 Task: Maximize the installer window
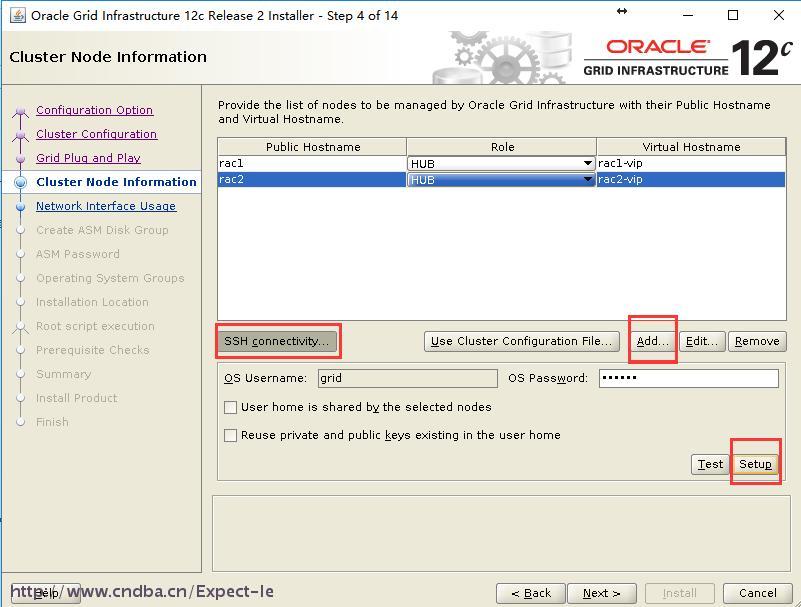coord(733,15)
